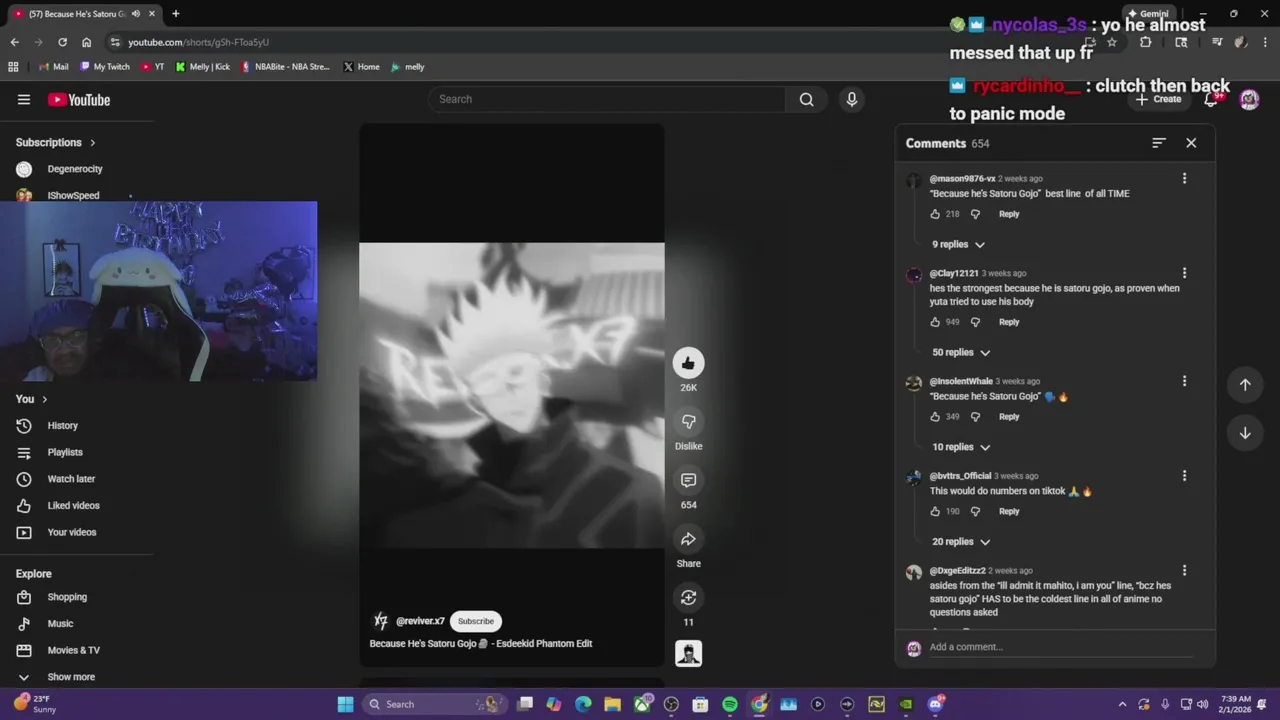Reload the page with browser refresh icon
This screenshot has width=1280, height=720.
click(x=62, y=42)
